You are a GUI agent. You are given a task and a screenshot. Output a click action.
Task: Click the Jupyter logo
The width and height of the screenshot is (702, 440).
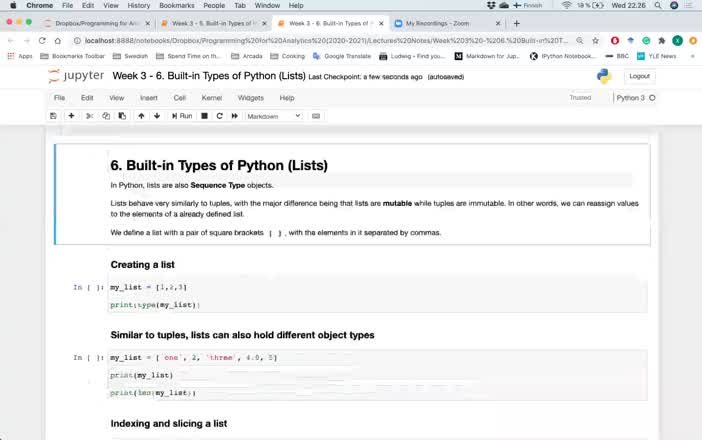click(x=76, y=76)
